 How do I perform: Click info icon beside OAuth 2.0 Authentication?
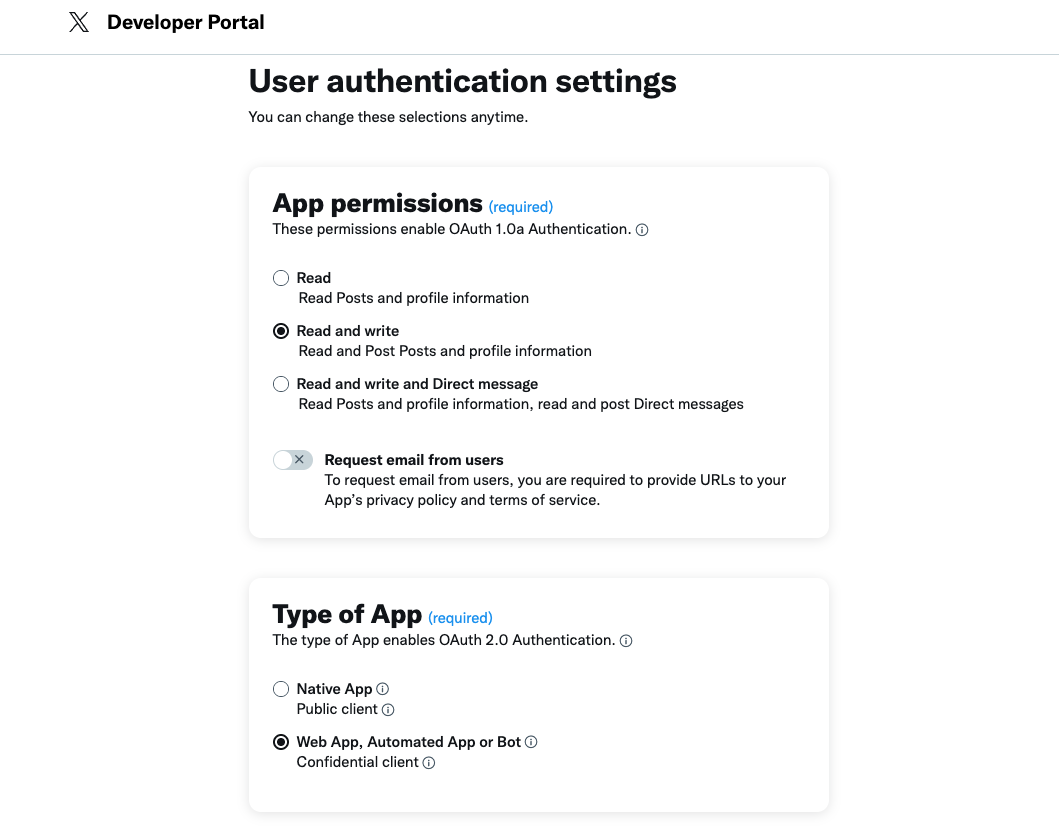(626, 641)
